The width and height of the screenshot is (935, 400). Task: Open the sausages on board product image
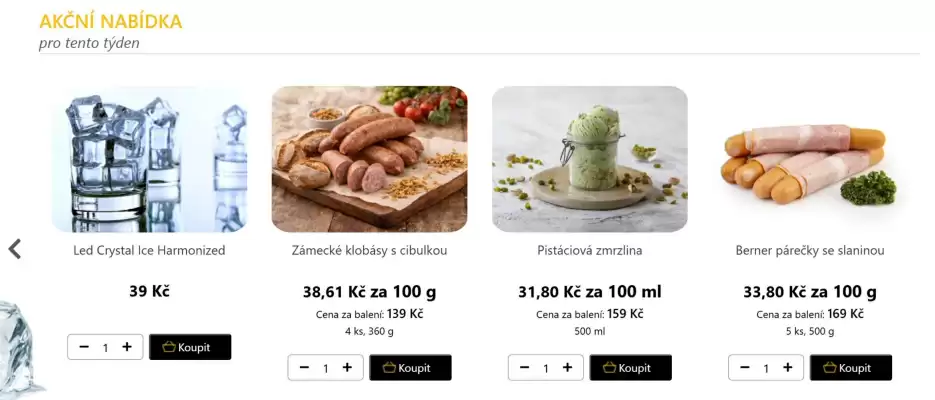tap(370, 159)
